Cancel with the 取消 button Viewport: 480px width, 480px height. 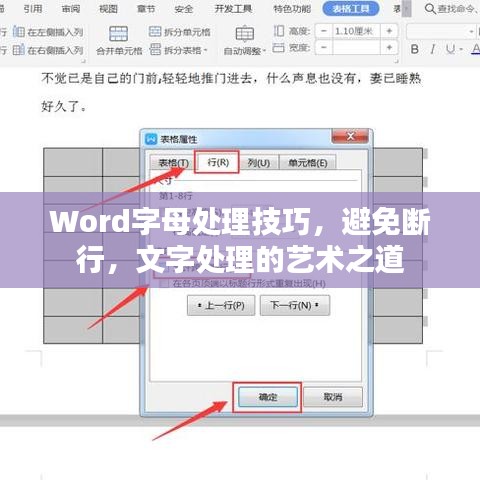click(x=333, y=397)
